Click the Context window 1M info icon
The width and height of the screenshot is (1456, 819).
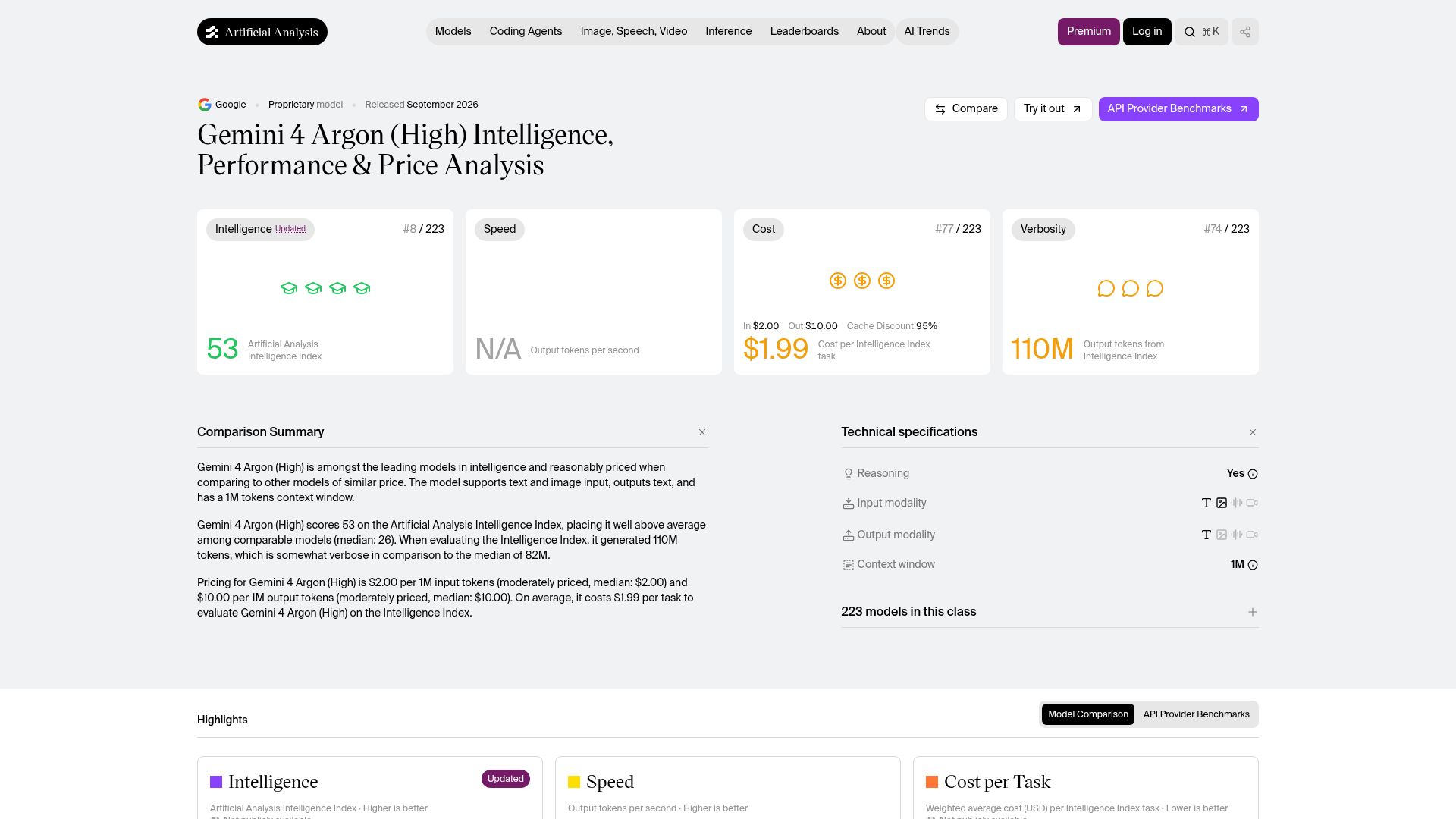[1253, 565]
